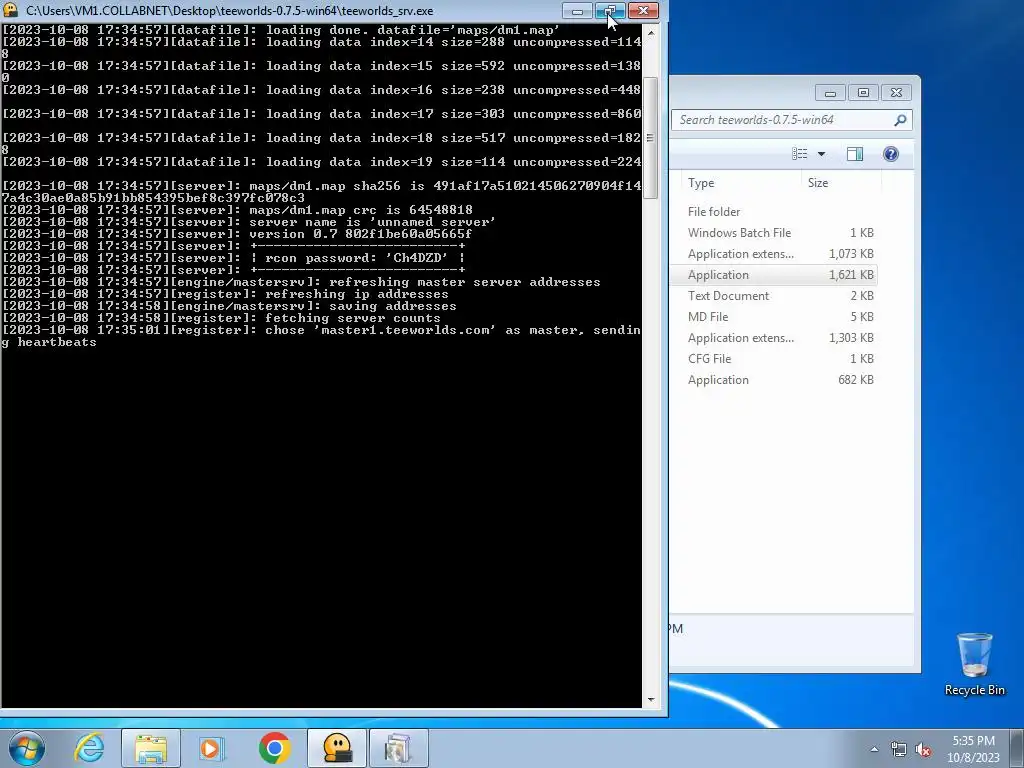The width and height of the screenshot is (1024, 768).
Task: Launch Windows Media Player from taskbar
Action: click(x=211, y=748)
